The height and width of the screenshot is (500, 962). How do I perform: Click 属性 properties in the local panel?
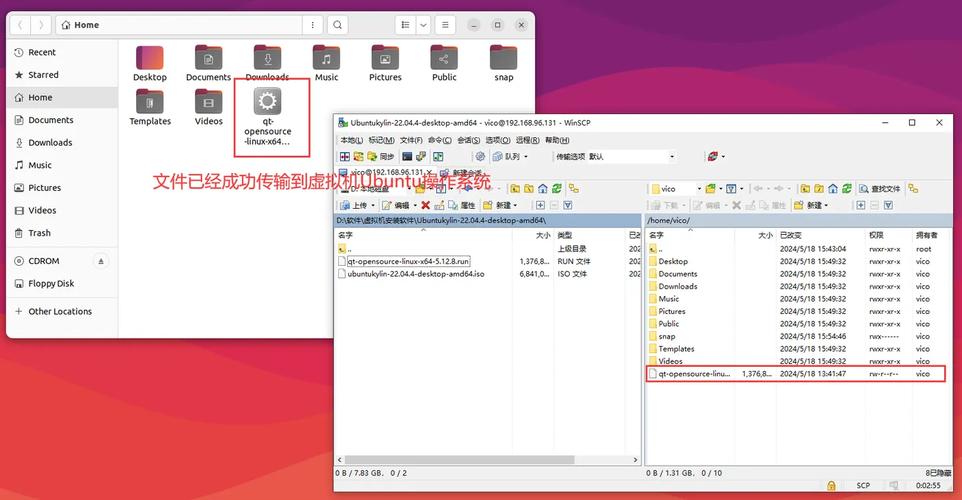click(x=462, y=206)
